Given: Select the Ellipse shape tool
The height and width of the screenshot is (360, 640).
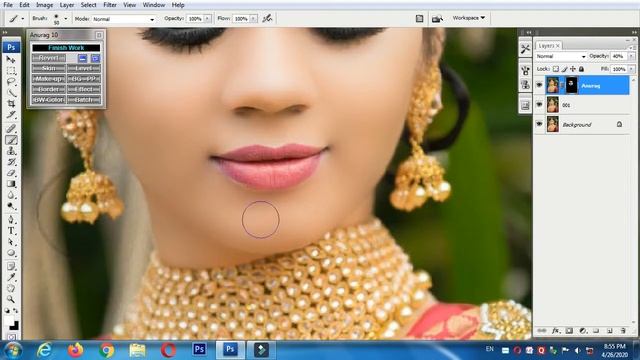Looking at the screenshot, I should (x=11, y=253).
